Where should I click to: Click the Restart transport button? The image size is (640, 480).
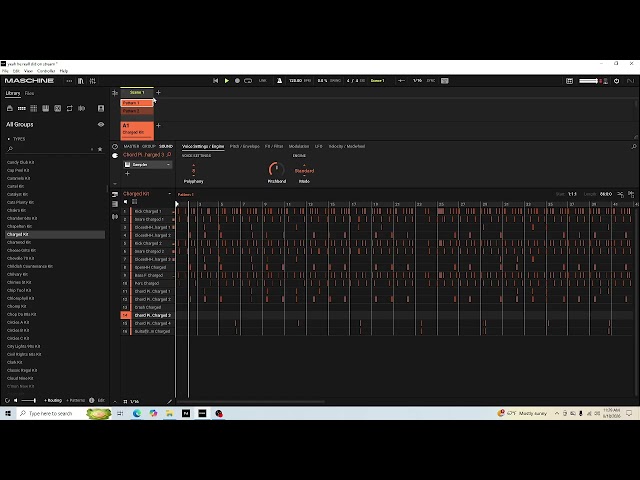point(216,81)
